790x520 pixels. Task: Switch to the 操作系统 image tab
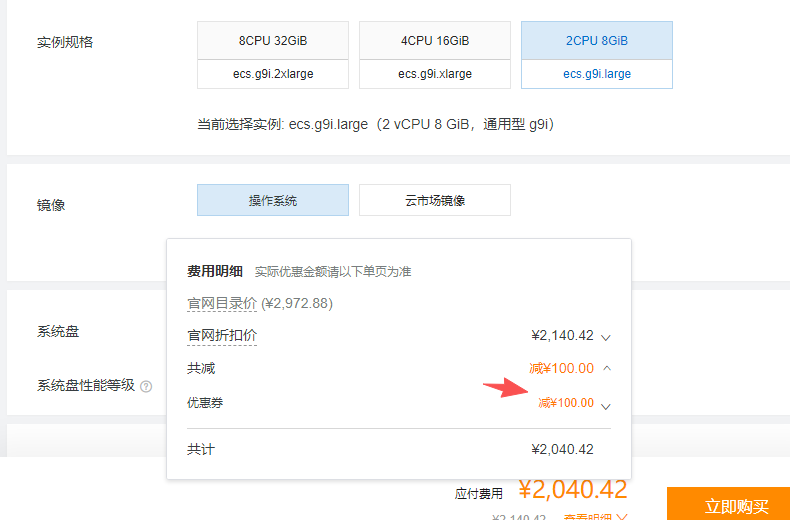[273, 200]
